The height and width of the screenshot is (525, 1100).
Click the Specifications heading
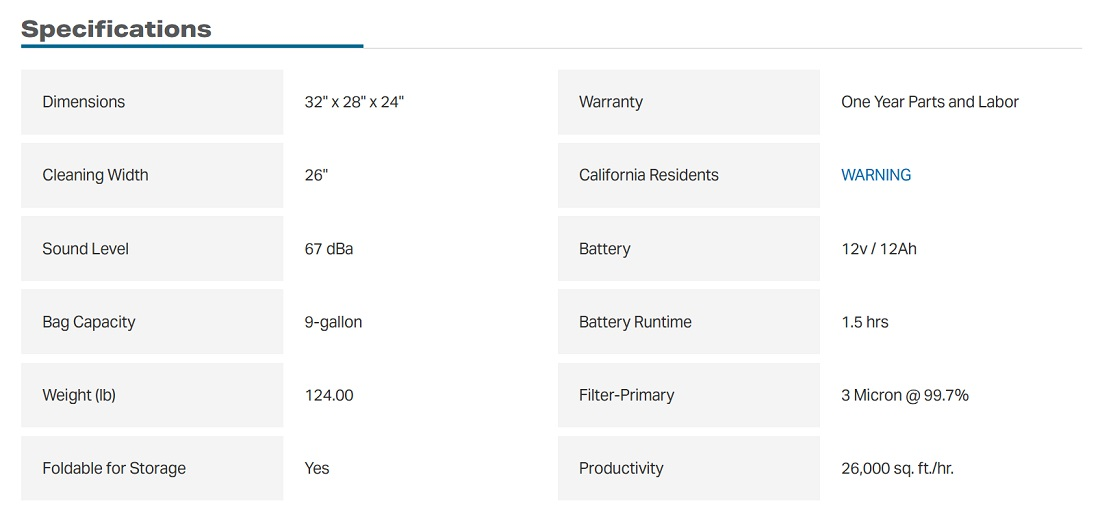point(116,29)
